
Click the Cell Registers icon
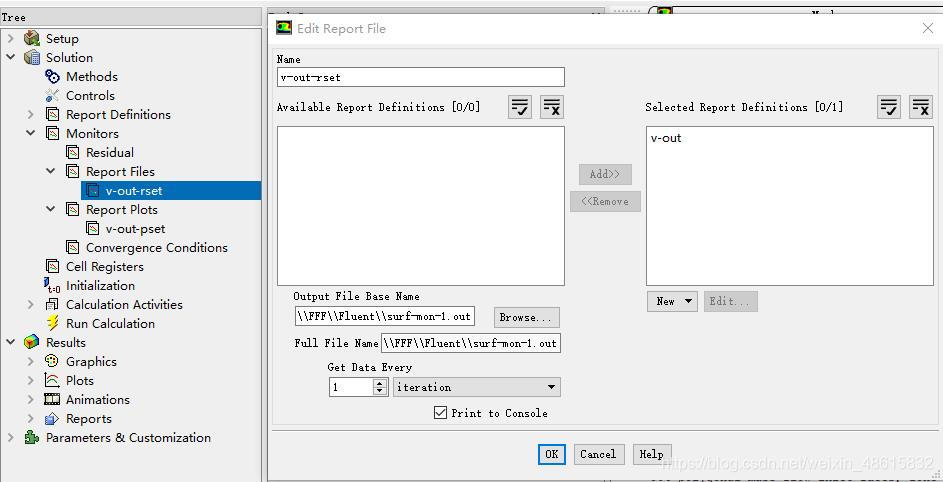53,267
